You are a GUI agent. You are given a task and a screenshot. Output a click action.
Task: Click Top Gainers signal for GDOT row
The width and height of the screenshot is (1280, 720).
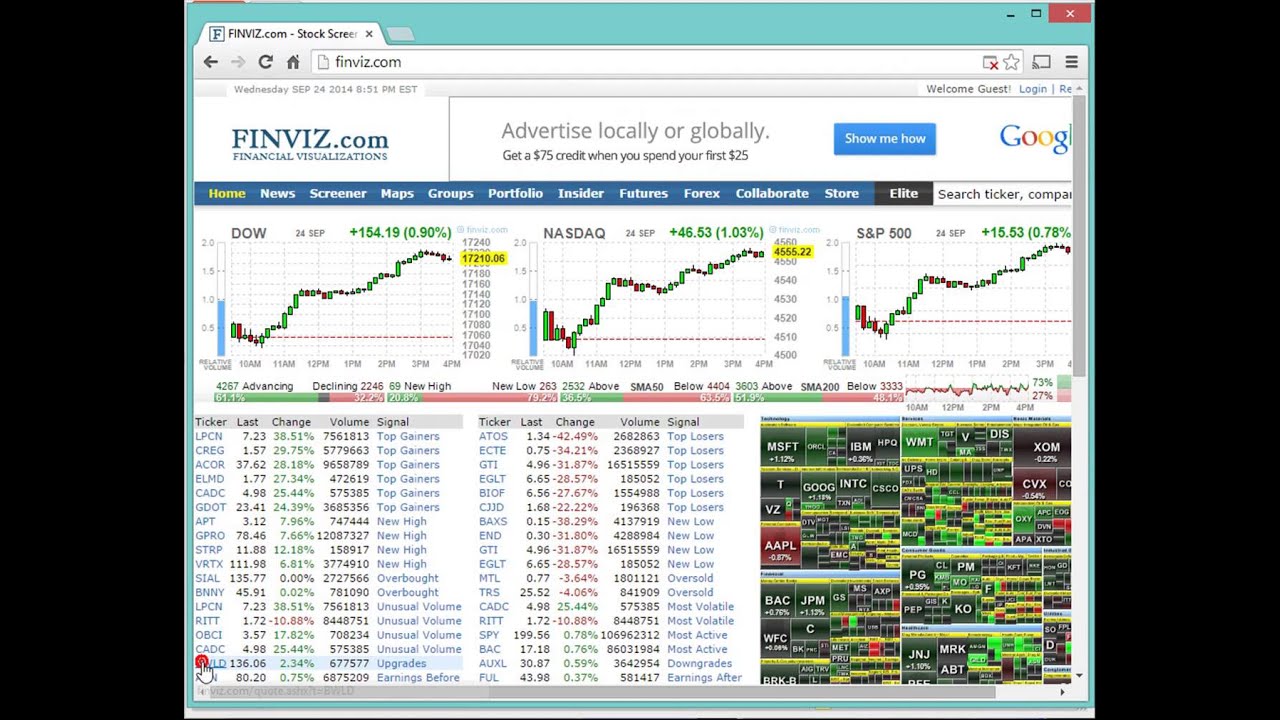click(x=408, y=507)
